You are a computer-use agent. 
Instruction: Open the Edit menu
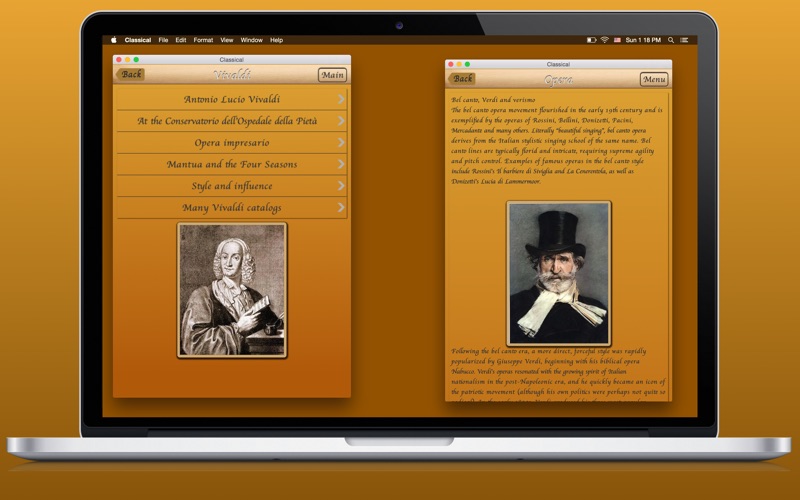tap(181, 40)
